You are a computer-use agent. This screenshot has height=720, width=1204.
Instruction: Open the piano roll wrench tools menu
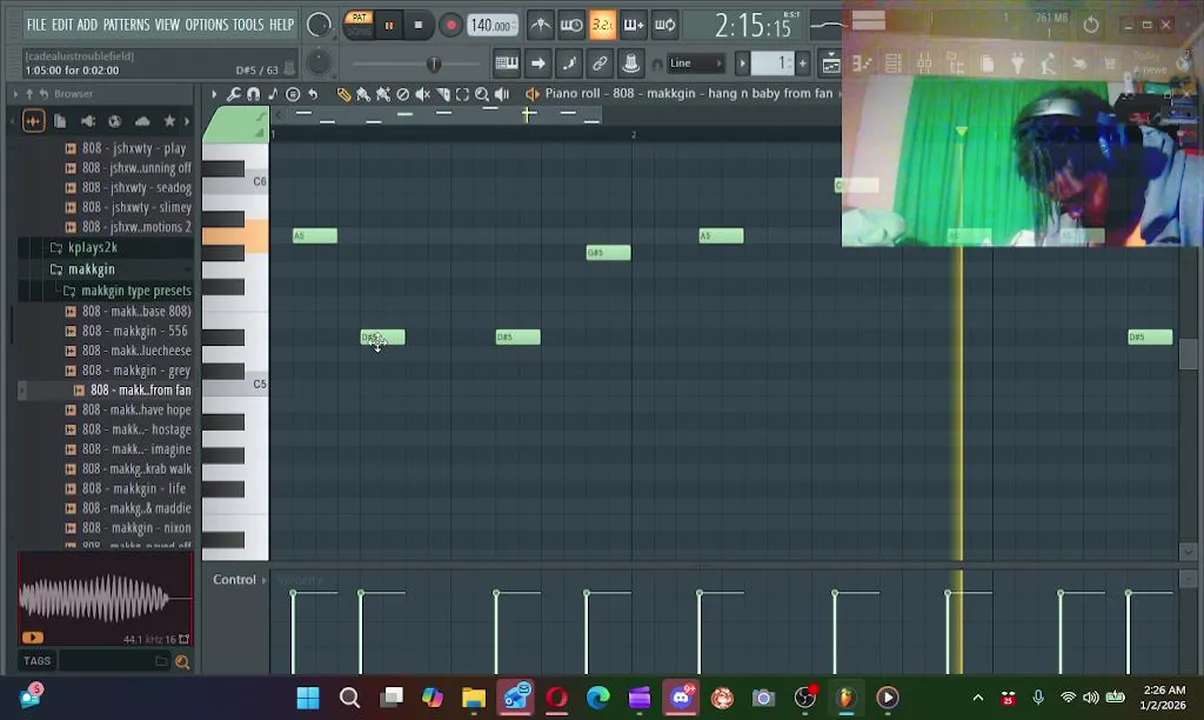pos(233,94)
